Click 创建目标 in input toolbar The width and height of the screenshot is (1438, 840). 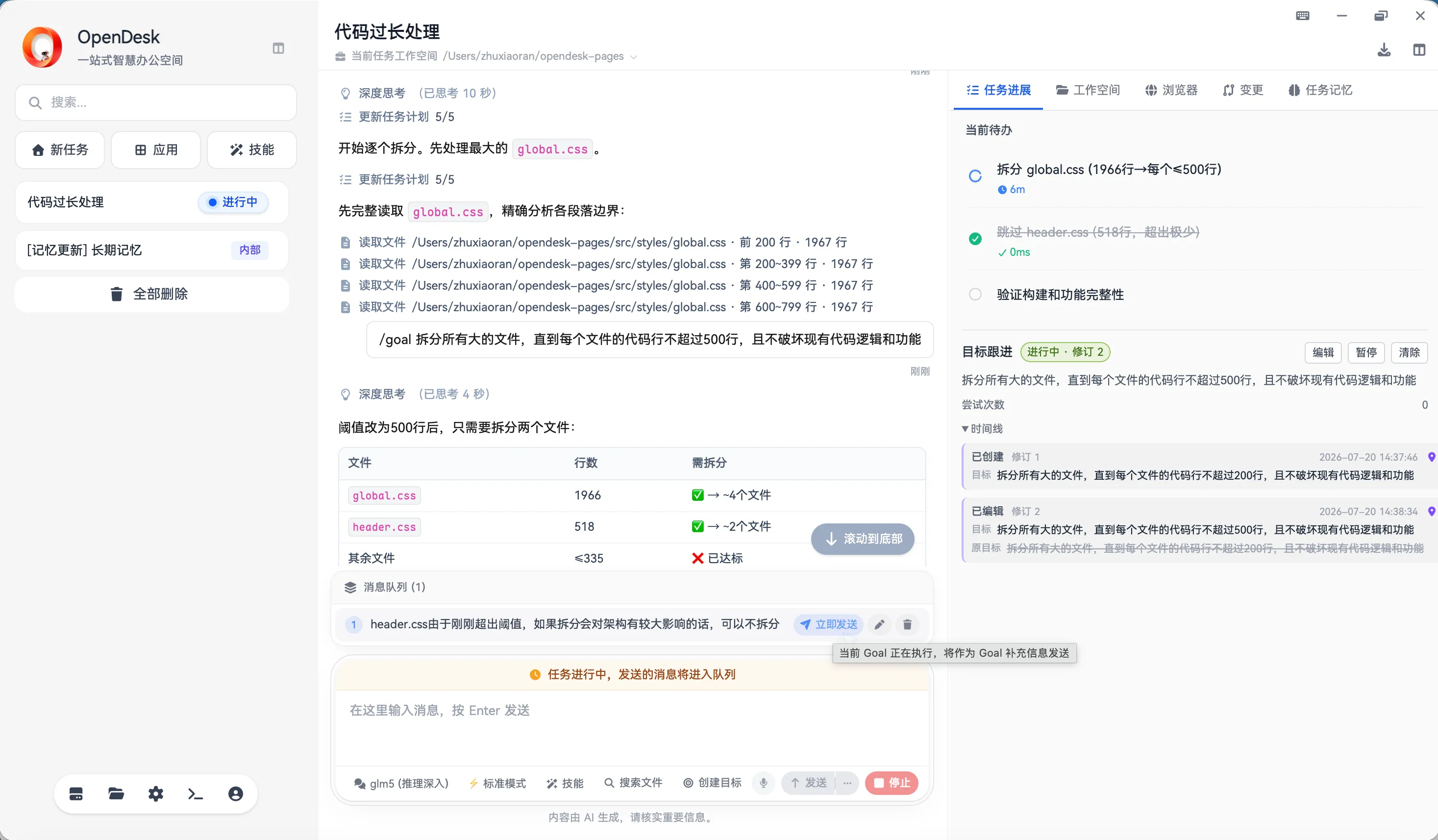[713, 783]
